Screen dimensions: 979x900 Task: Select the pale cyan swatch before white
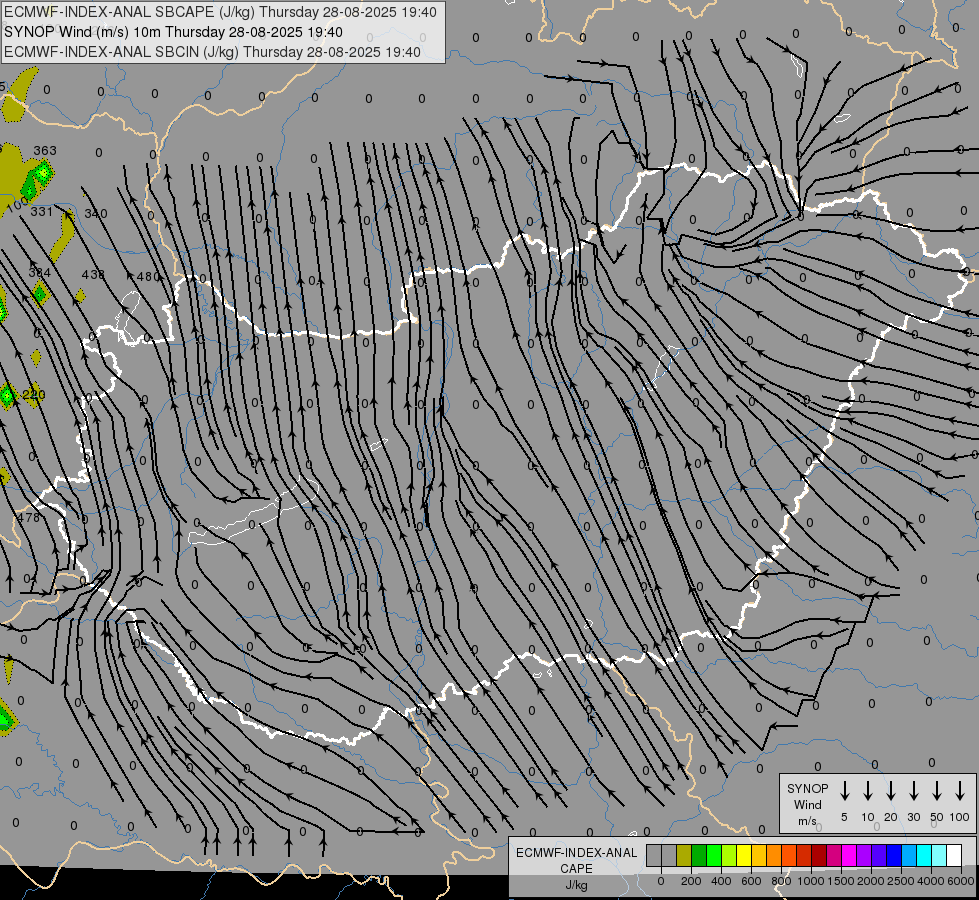coord(938,855)
